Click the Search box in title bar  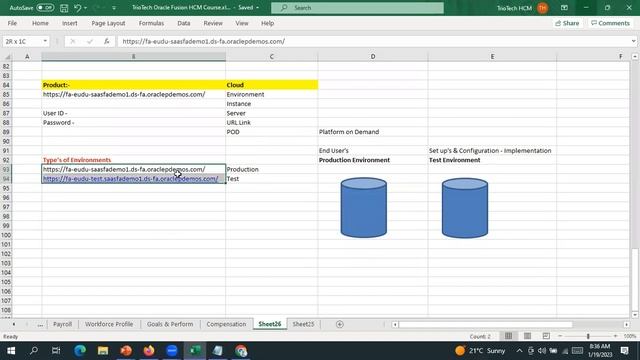pyautogui.click(x=357, y=8)
